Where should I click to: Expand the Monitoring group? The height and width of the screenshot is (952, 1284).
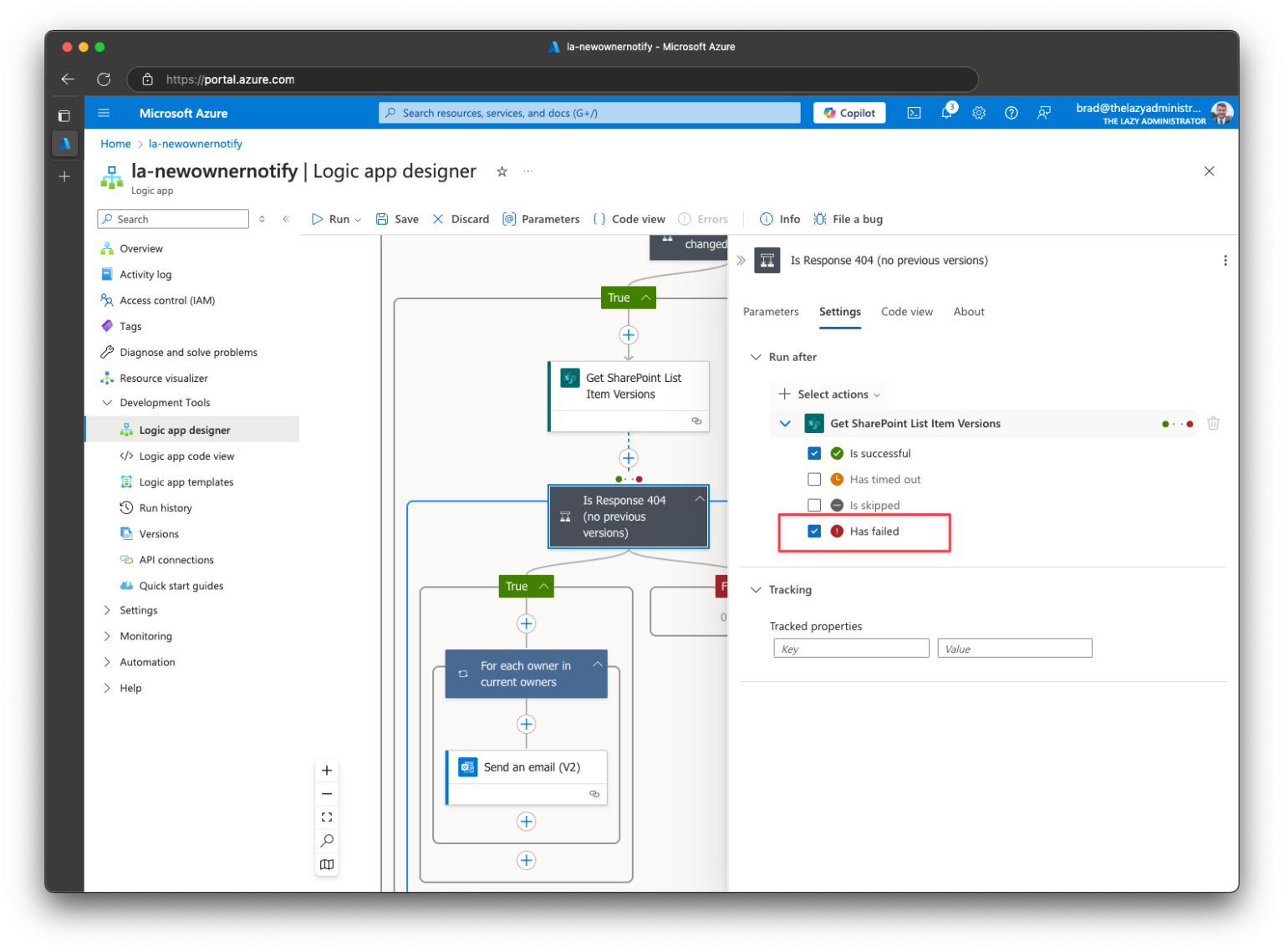(107, 636)
